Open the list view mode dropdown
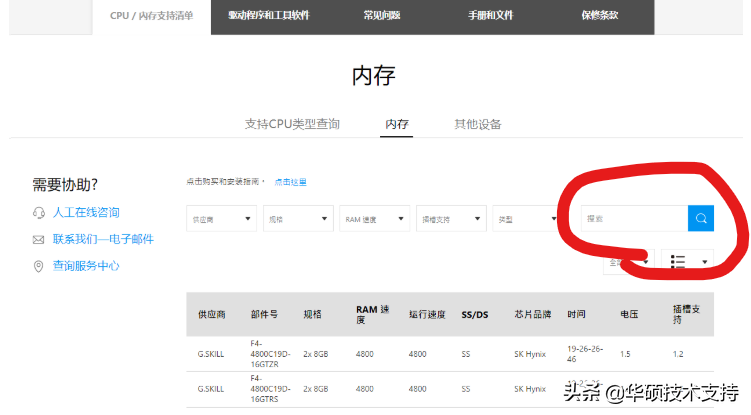Image resolution: width=751 pixels, height=415 pixels. (687, 262)
